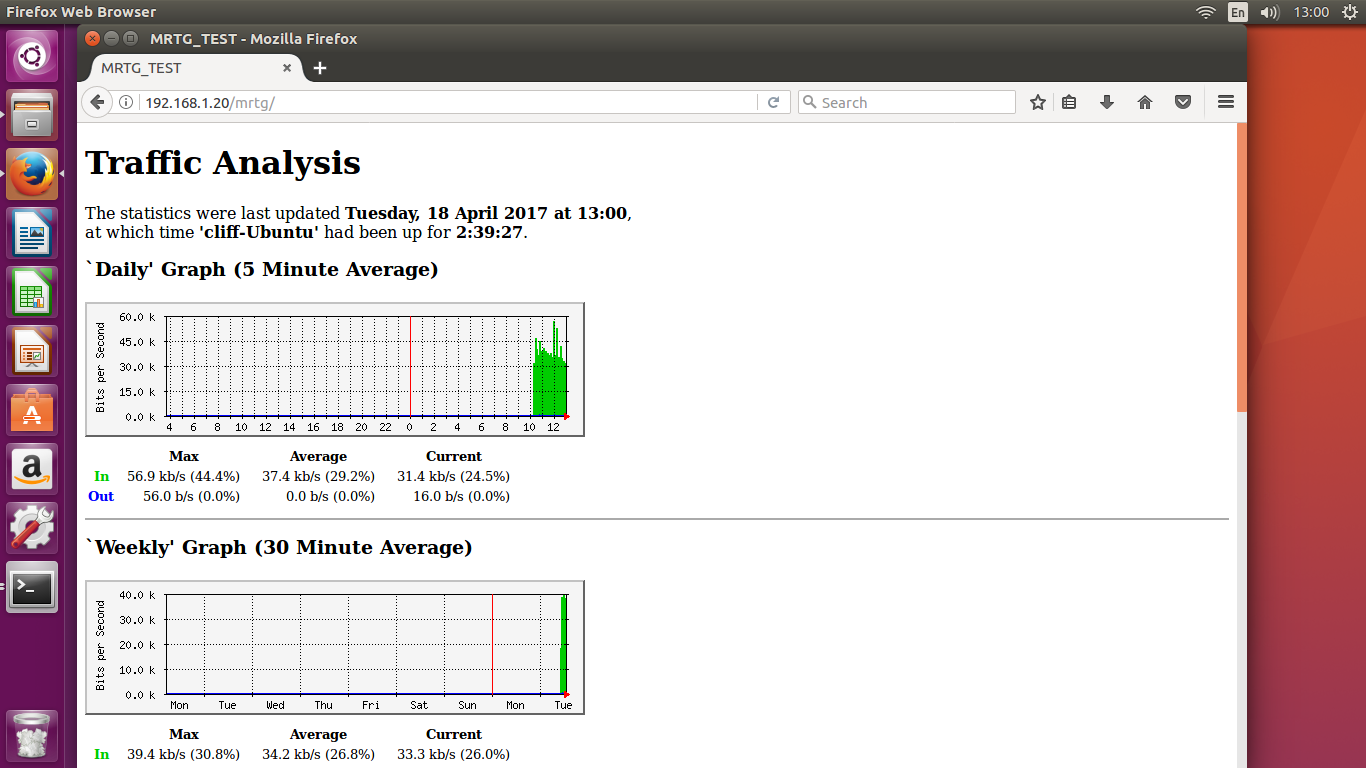Open the Ubuntu Dash search launcher
The height and width of the screenshot is (768, 1366).
[x=32, y=56]
